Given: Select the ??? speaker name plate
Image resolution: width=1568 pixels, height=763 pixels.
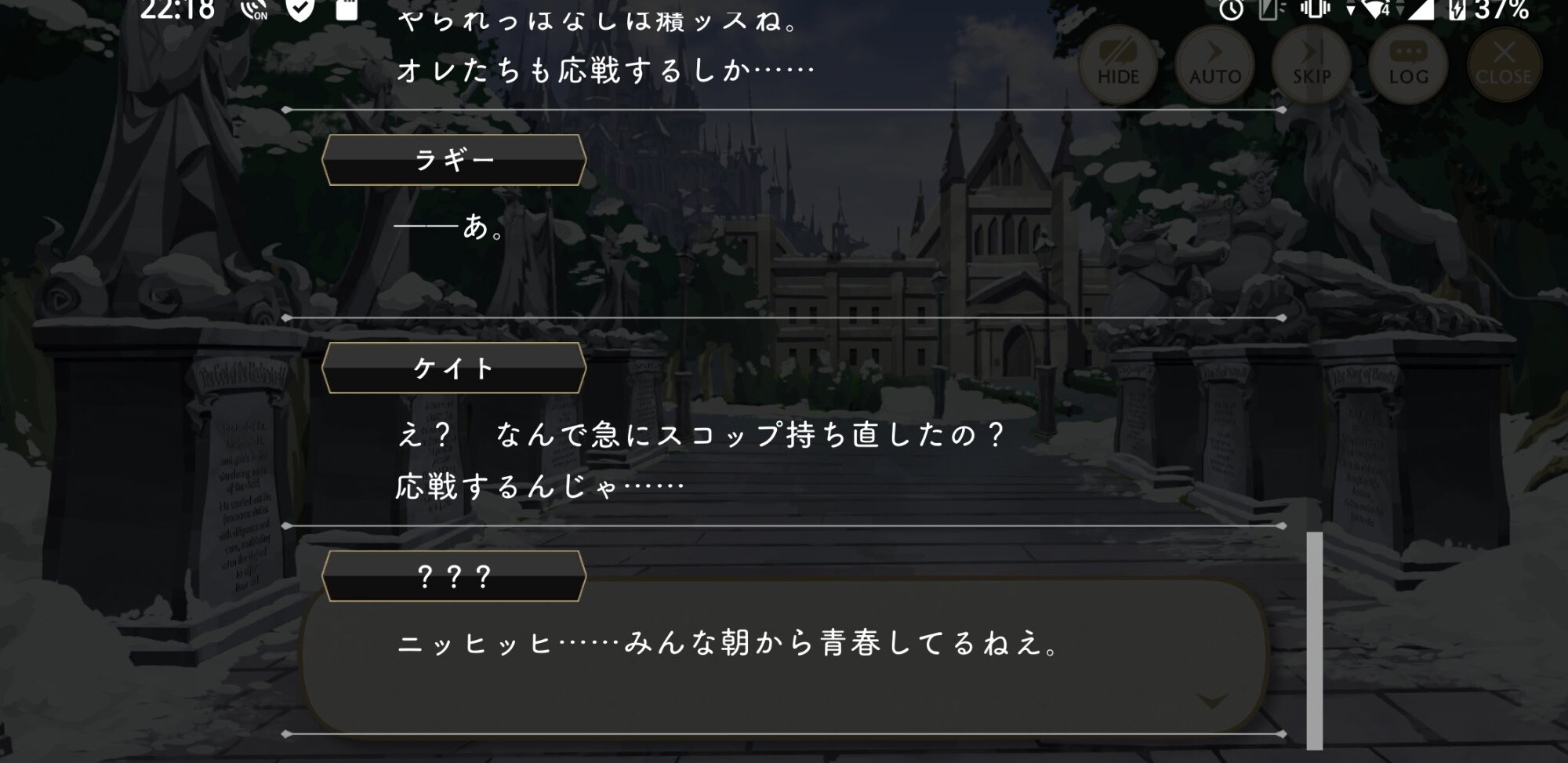Looking at the screenshot, I should (x=454, y=576).
